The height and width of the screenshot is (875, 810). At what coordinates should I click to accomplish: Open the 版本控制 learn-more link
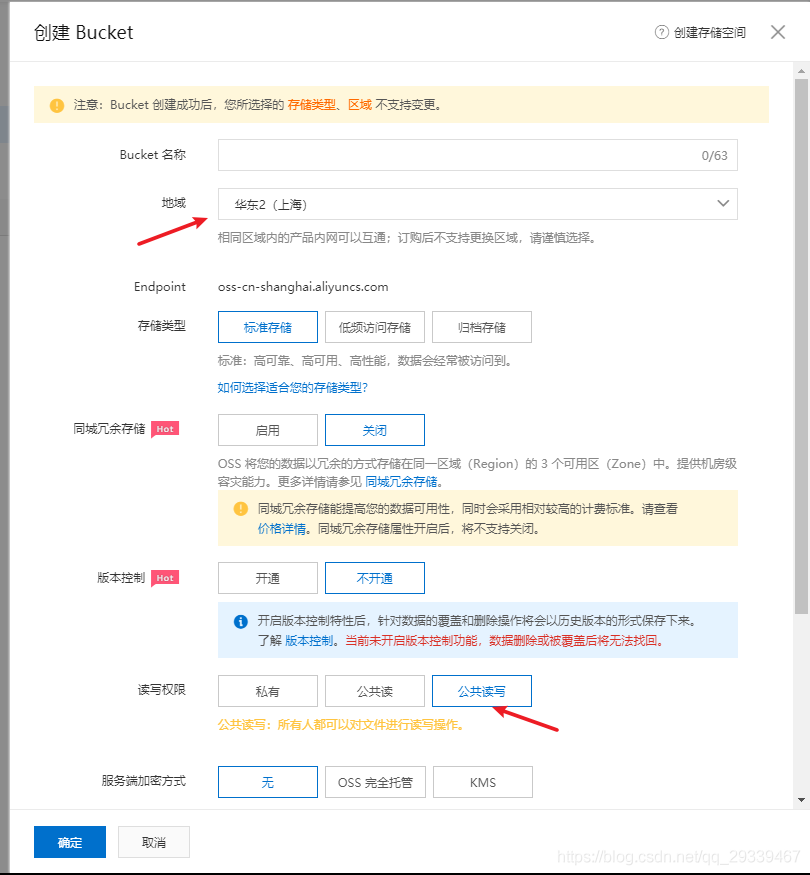click(x=309, y=641)
